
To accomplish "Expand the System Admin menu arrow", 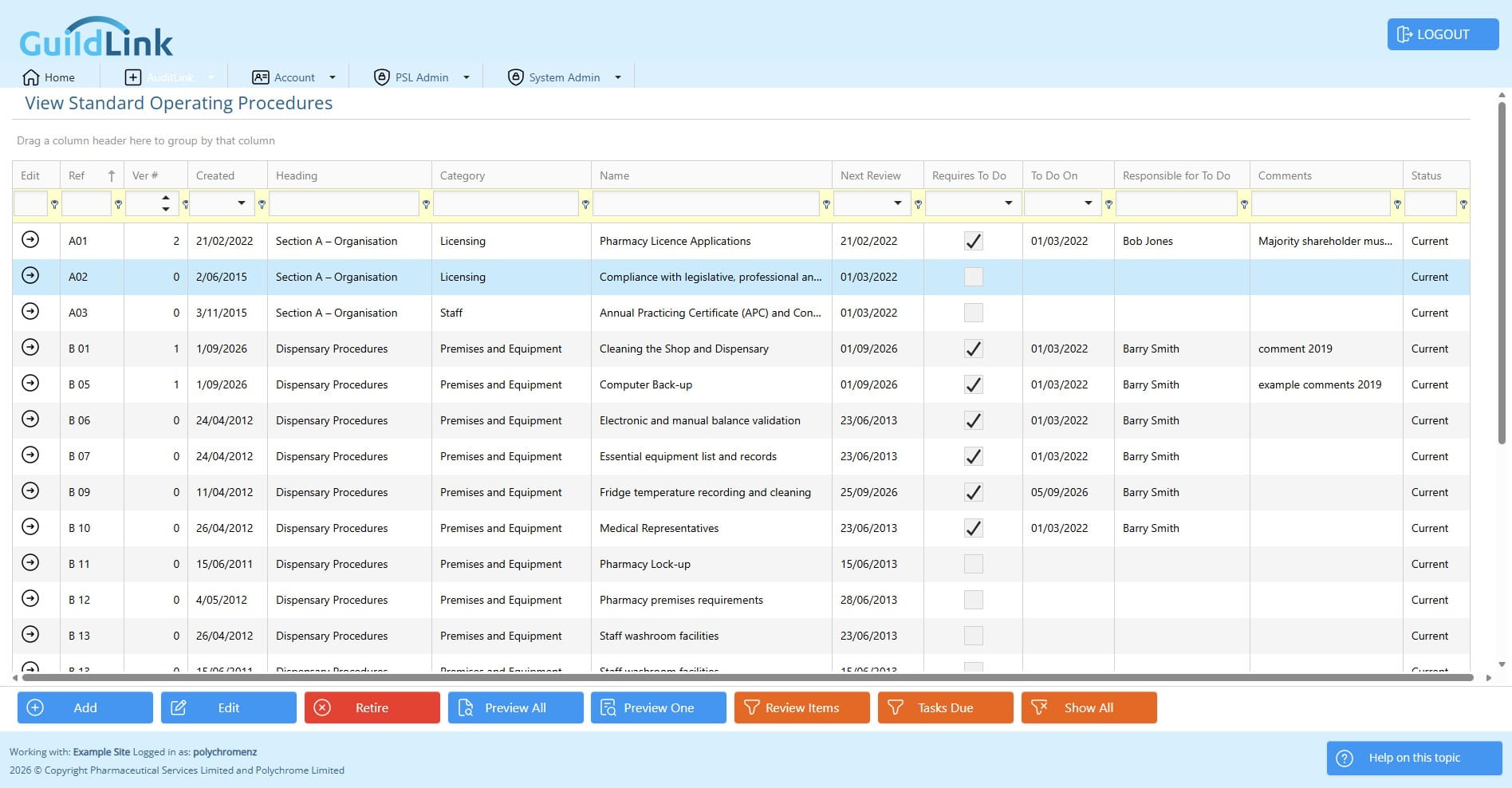I will coord(618,77).
